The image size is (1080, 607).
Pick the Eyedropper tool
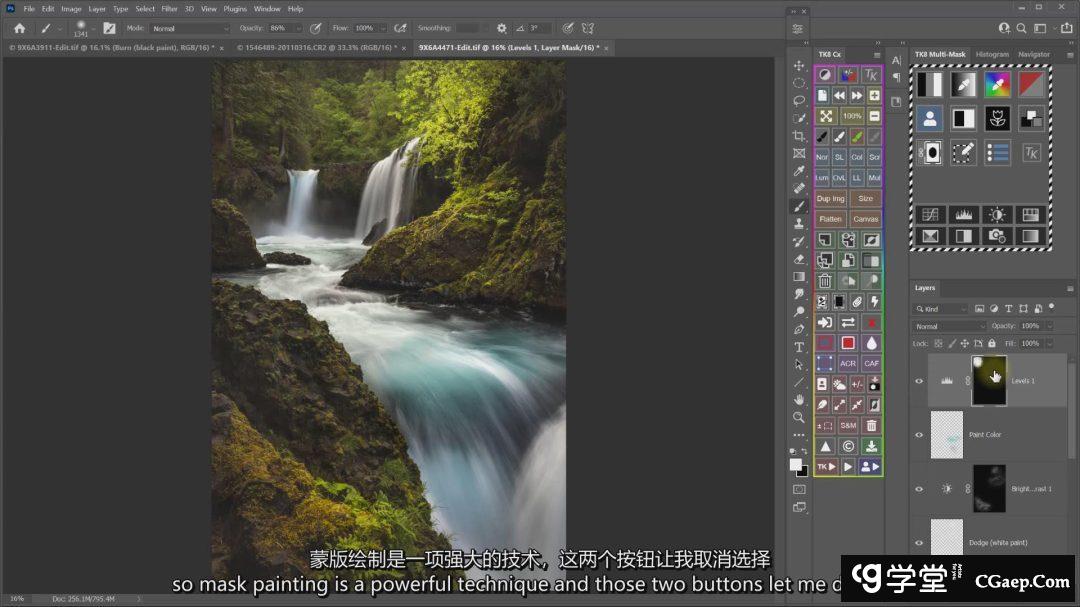799,171
